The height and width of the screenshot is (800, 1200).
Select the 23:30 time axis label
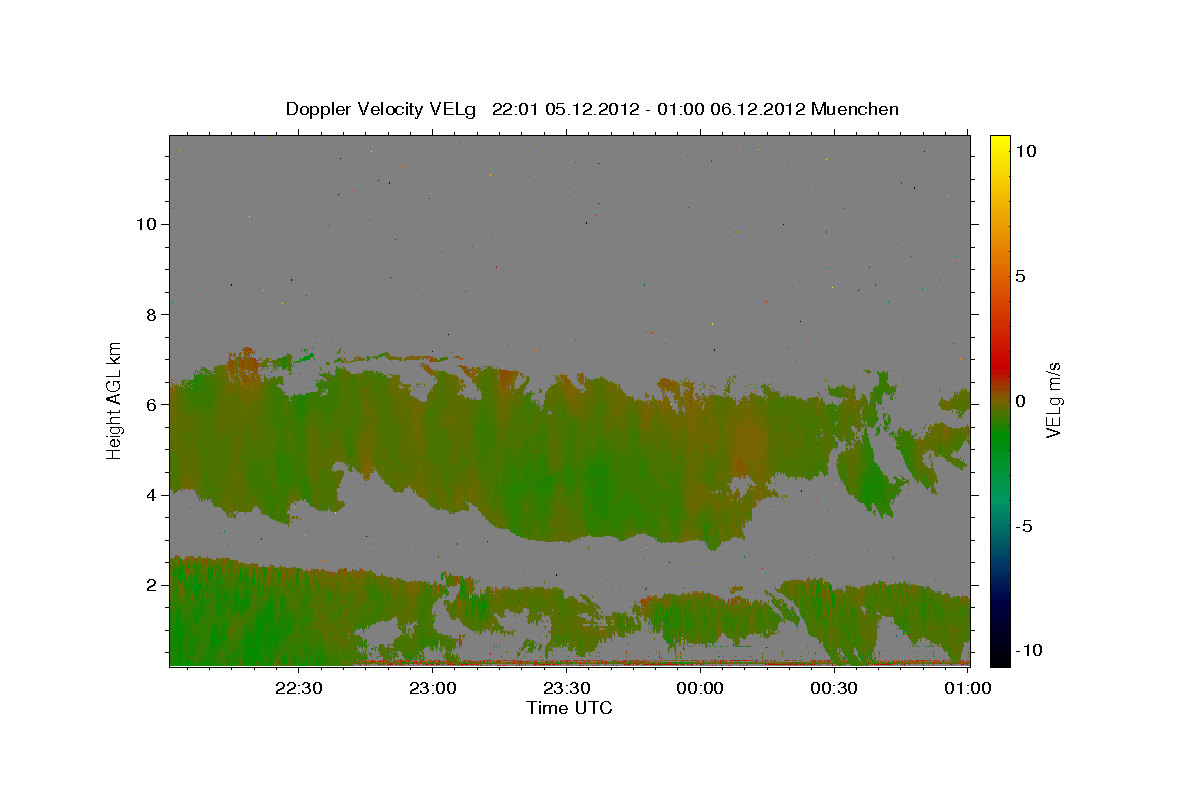[x=567, y=688]
